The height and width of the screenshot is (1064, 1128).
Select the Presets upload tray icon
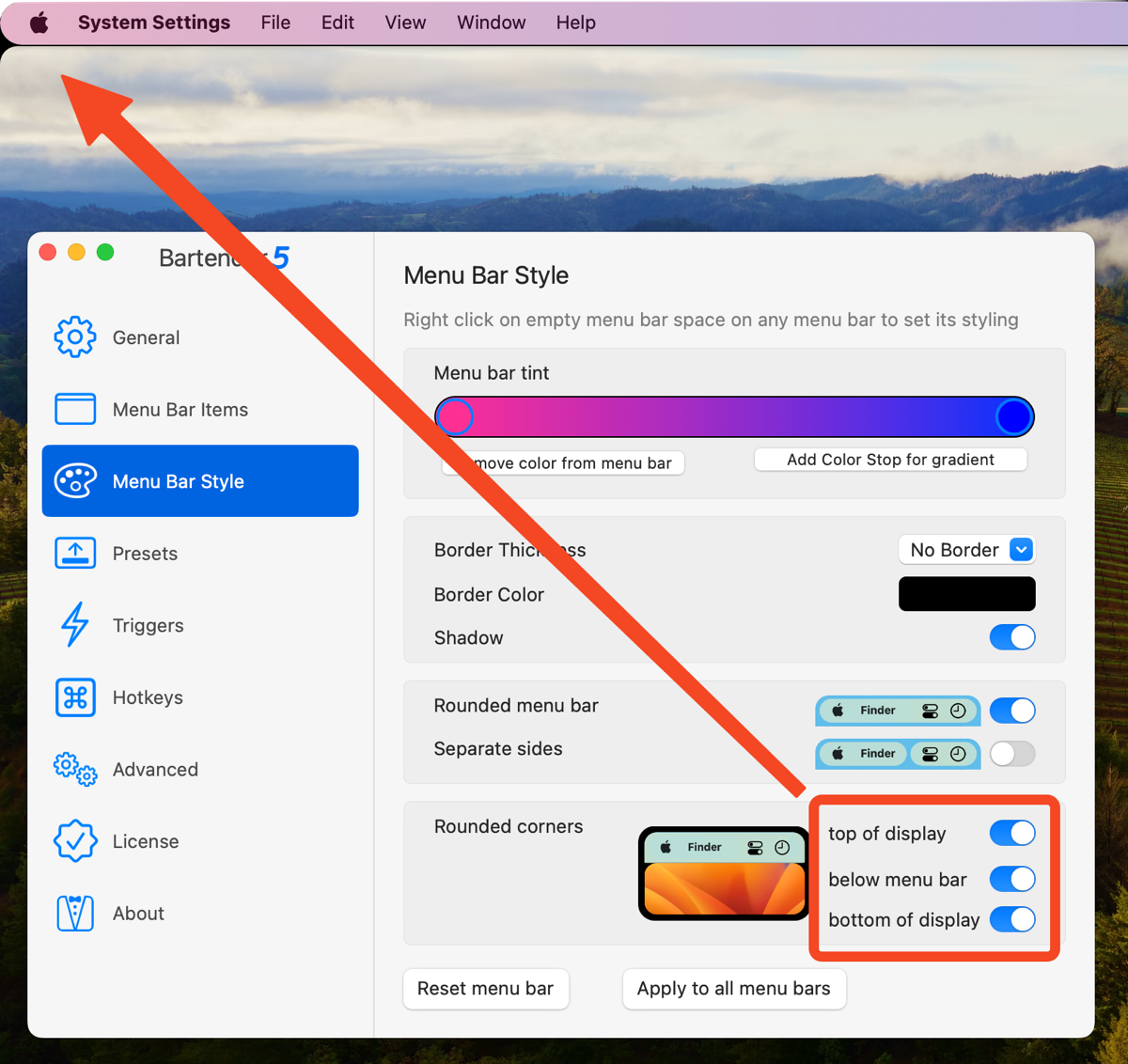(75, 554)
